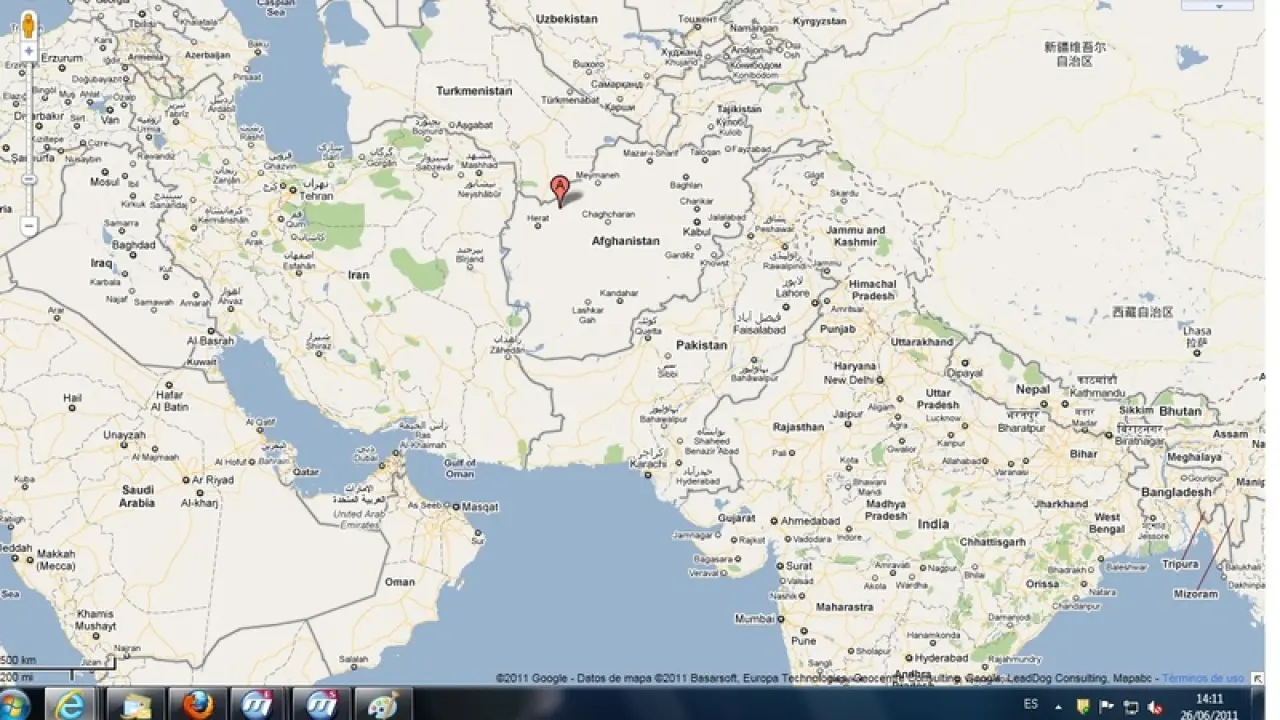Viewport: 1280px width, 720px height.
Task: Zoom in with the plus button
Action: tap(28, 51)
